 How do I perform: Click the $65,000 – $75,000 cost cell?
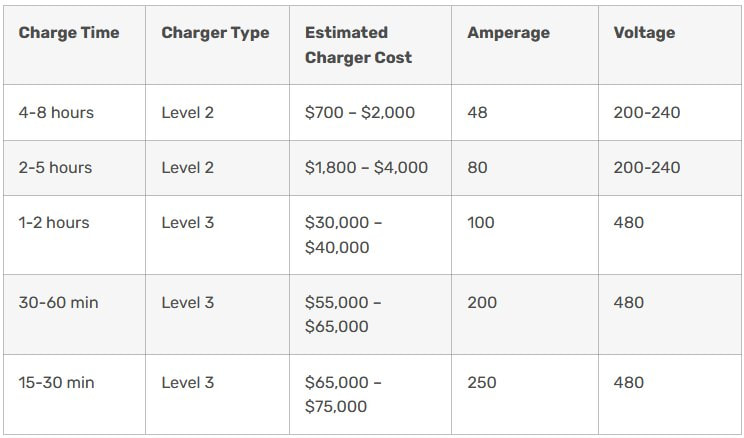tap(343, 394)
